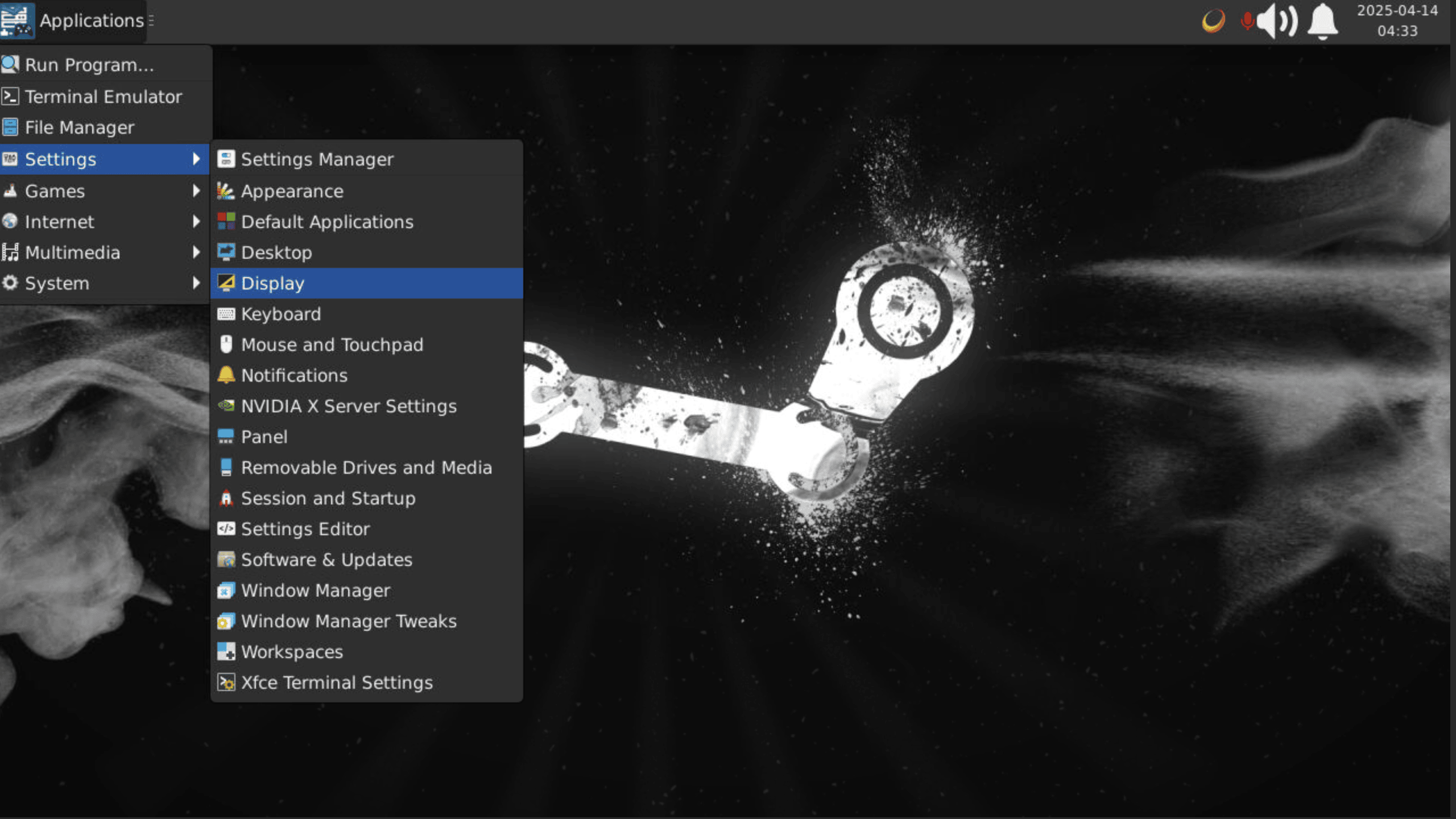Launch the Terminal Emulator
This screenshot has width=1456, height=819.
pos(104,96)
